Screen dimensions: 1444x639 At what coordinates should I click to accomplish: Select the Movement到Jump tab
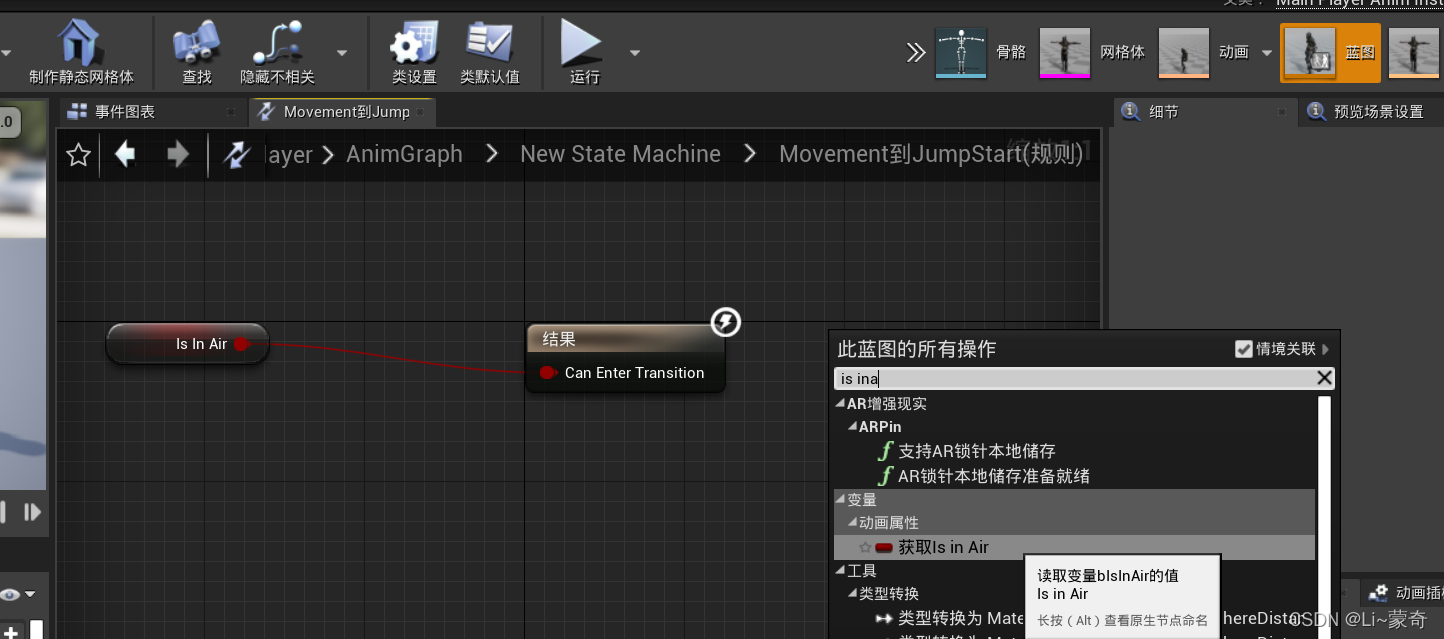coord(346,112)
